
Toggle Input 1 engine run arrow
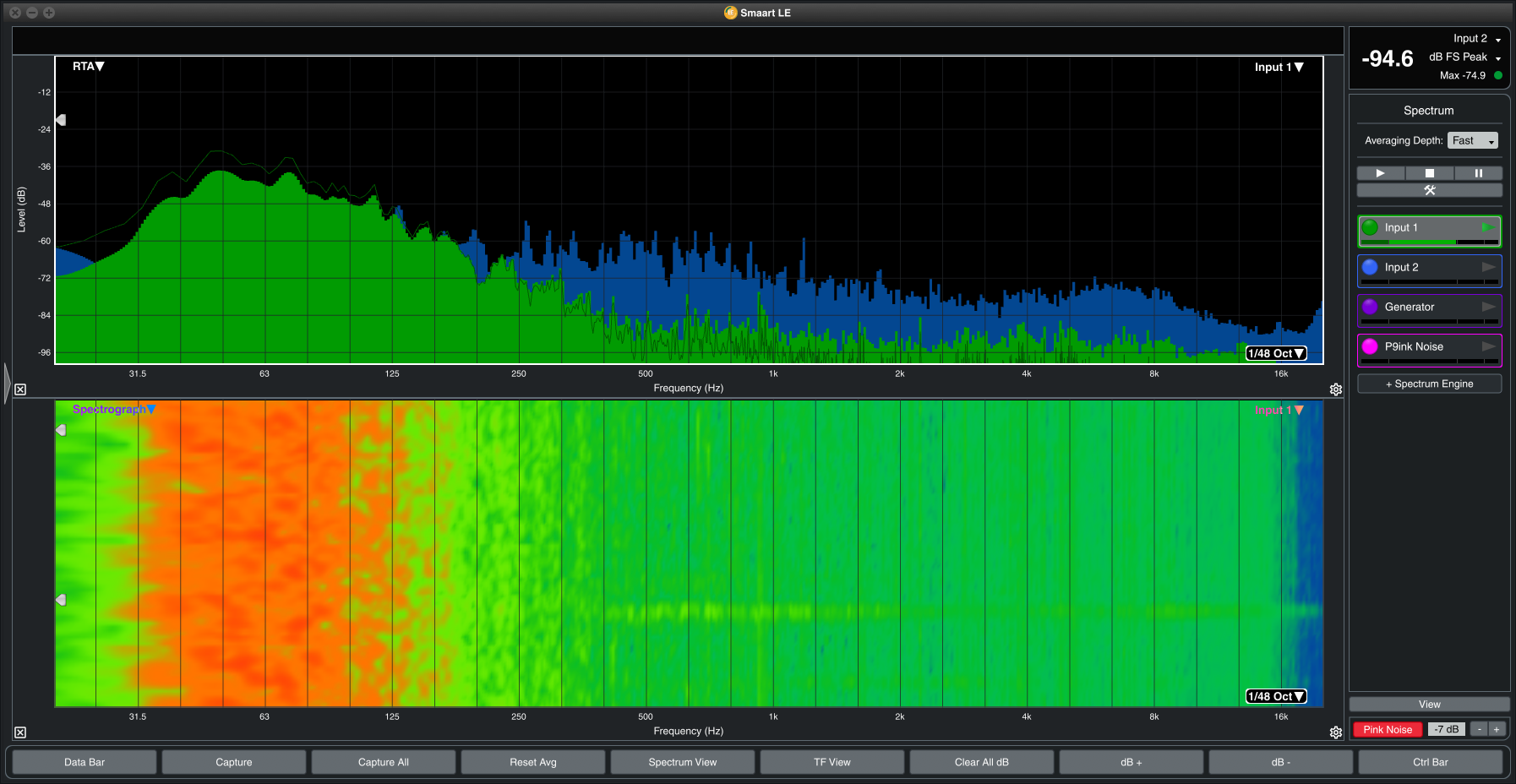1487,227
